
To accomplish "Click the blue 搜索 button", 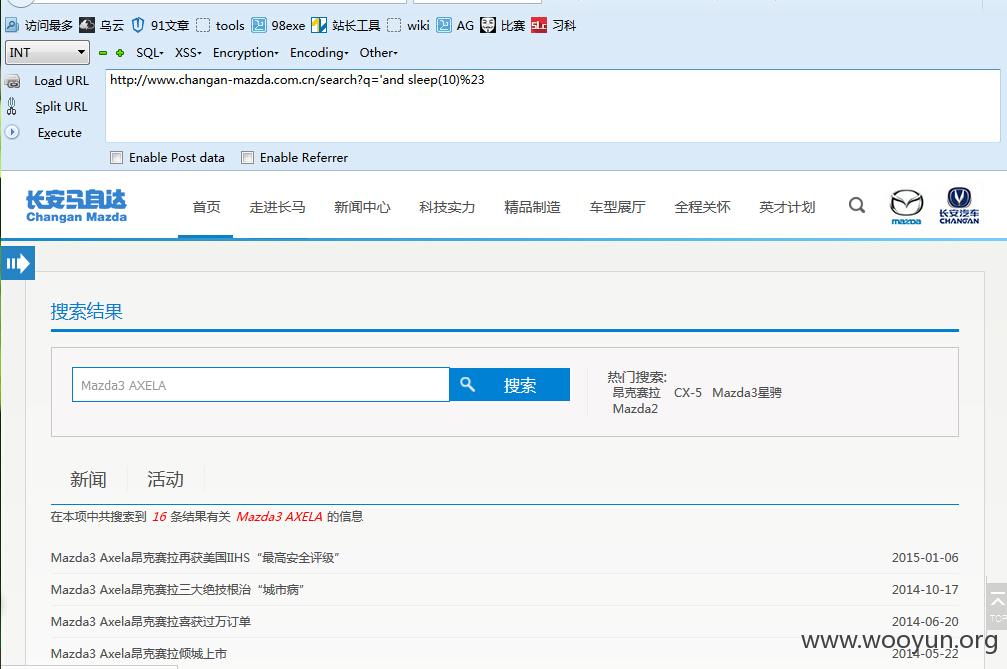I will click(509, 385).
